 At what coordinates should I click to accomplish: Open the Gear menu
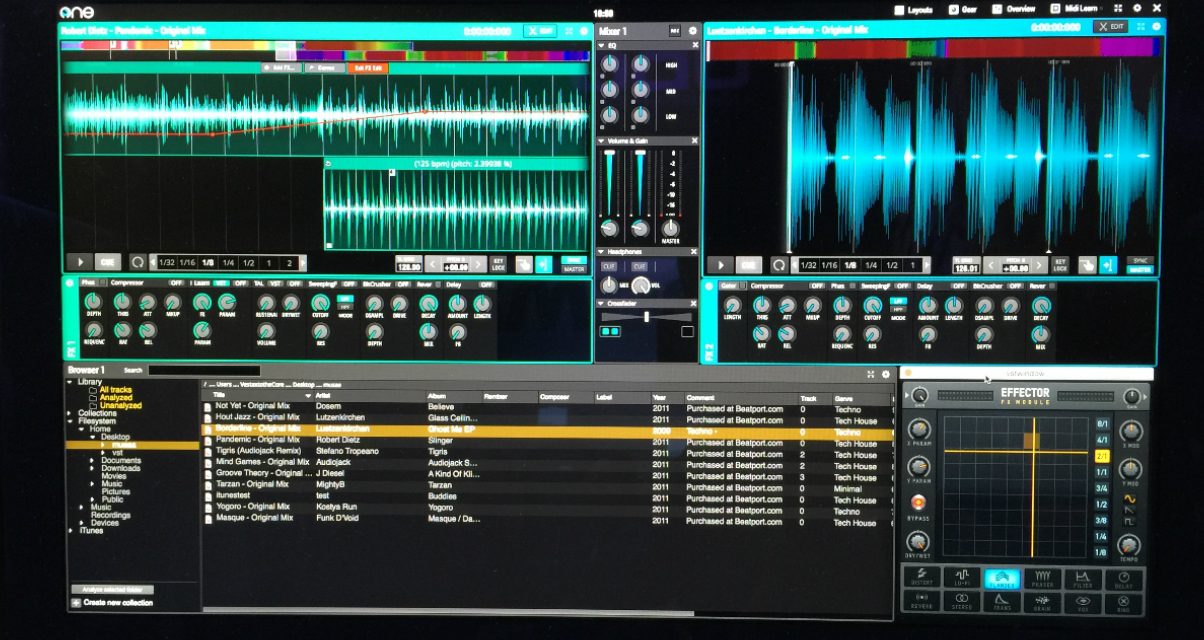(x=963, y=10)
